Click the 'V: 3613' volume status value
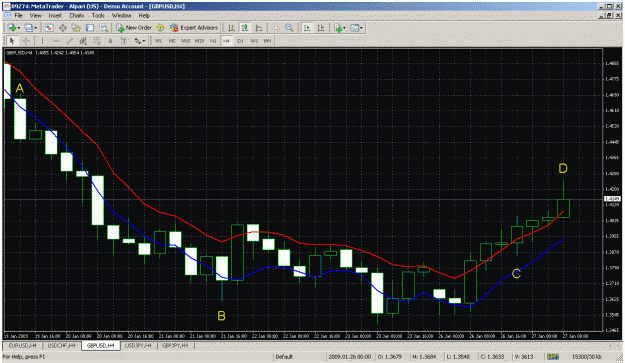Screen dimensions: 625x363 coord(523,357)
